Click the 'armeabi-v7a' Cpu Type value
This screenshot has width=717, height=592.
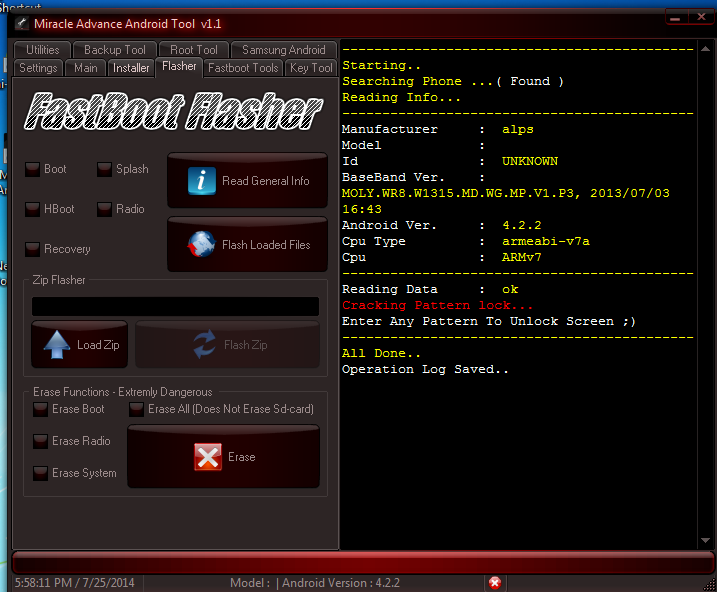click(x=546, y=241)
